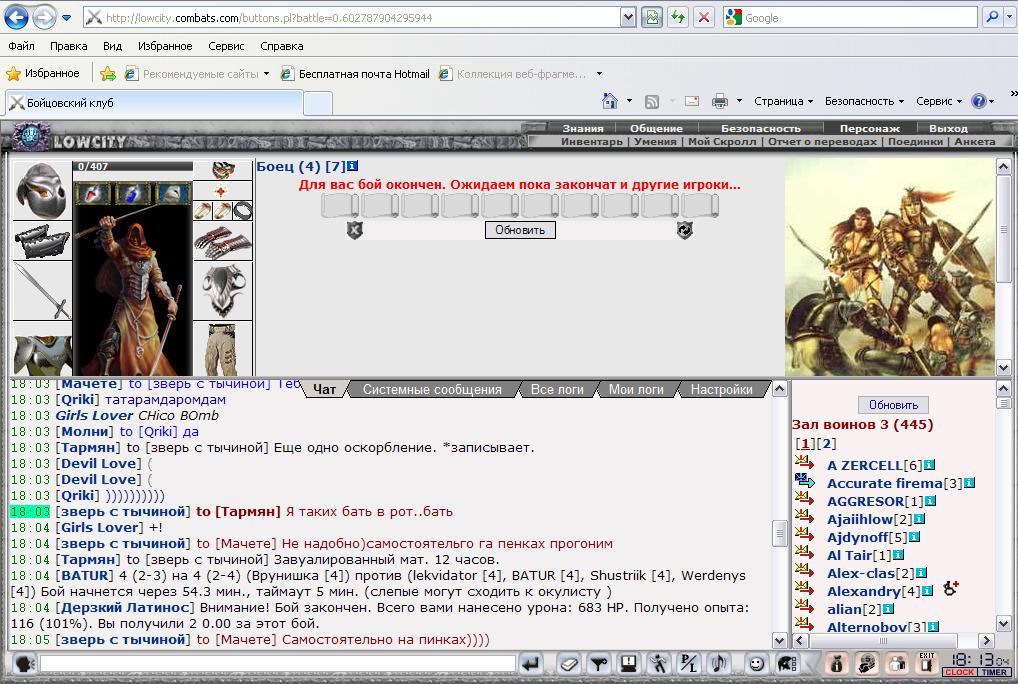Open recent pages dropdown next to forward button

tap(66, 18)
